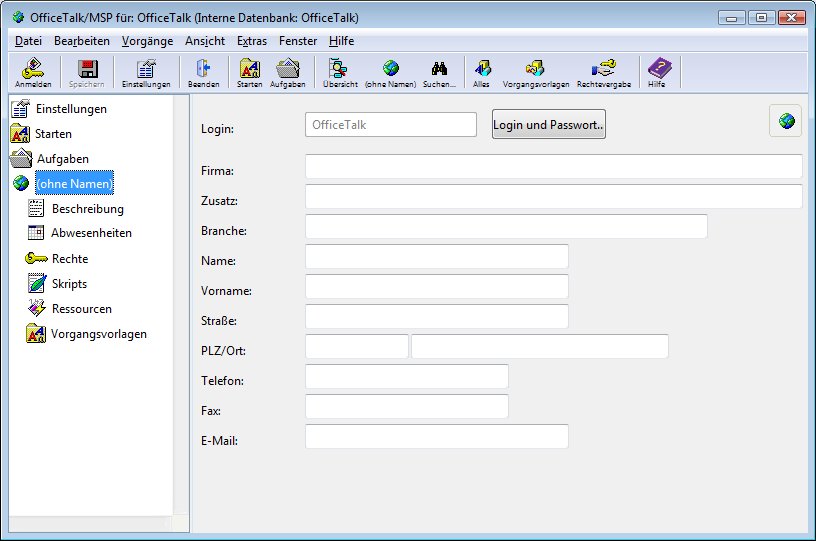Click the Beschreibung notepad icon in tree
This screenshot has height=541, width=816.
point(36,208)
